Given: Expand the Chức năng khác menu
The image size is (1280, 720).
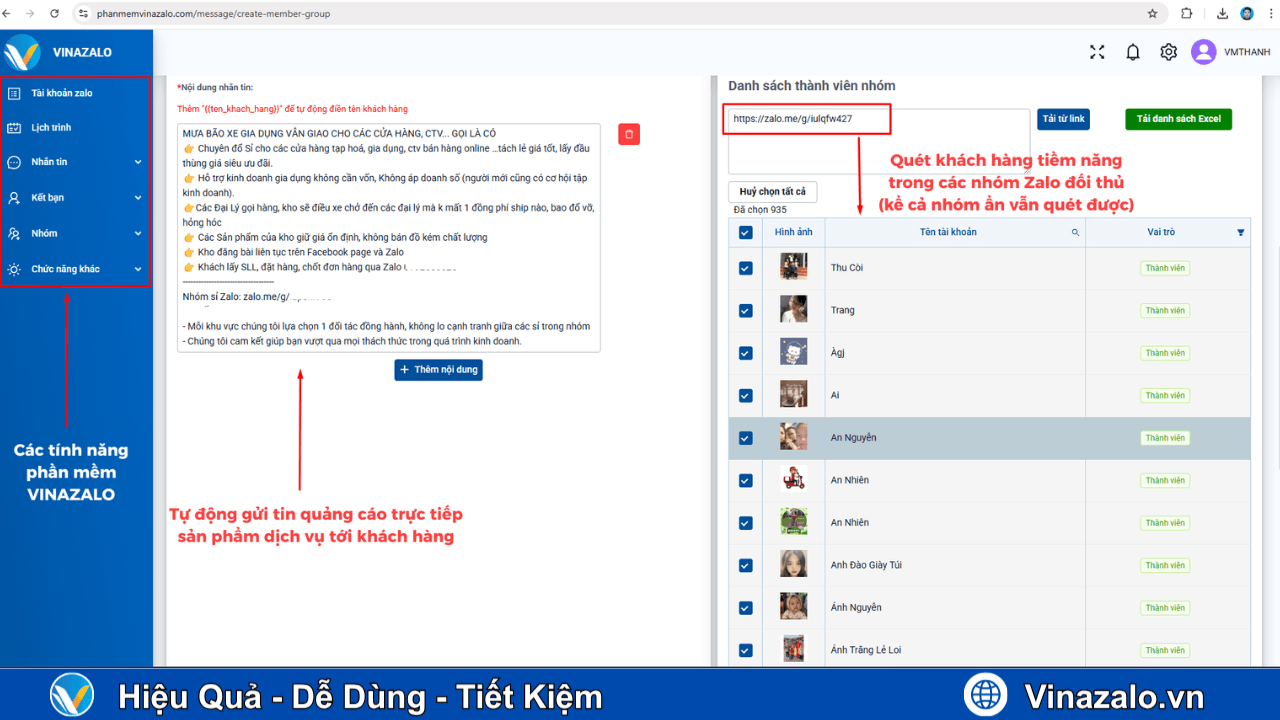Looking at the screenshot, I should coord(75,269).
